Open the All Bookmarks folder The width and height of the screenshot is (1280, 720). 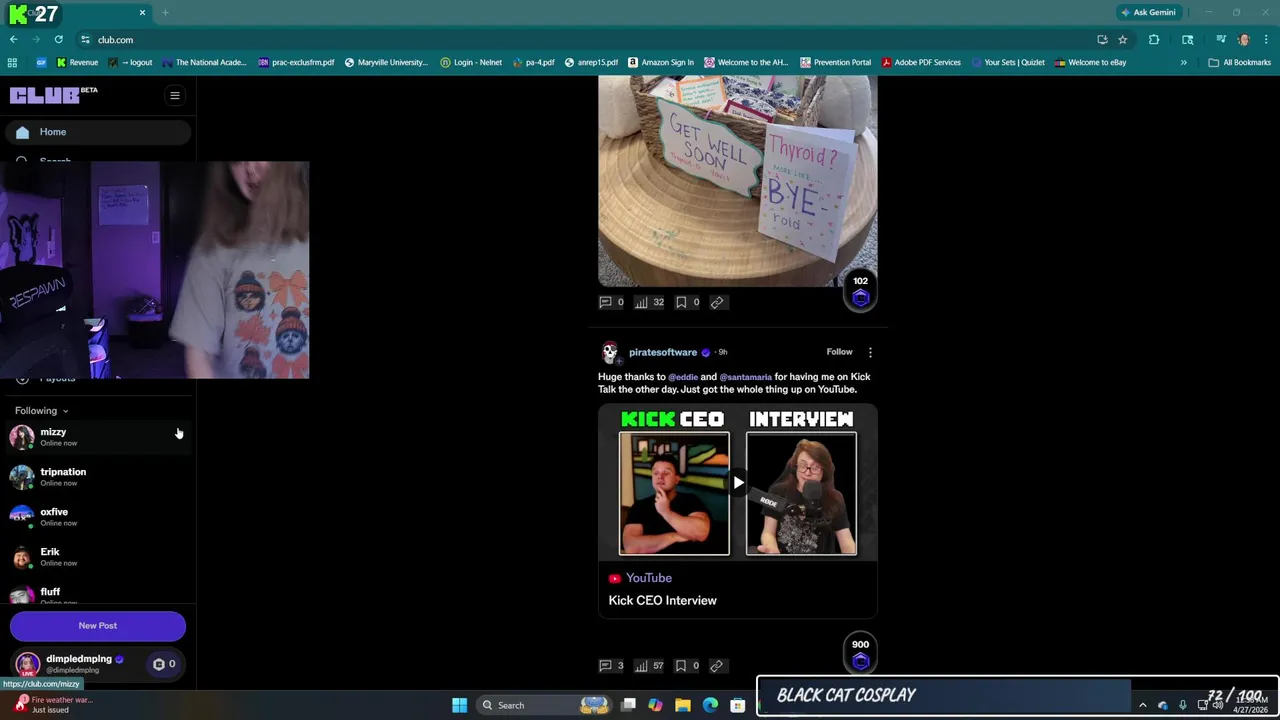[1239, 62]
